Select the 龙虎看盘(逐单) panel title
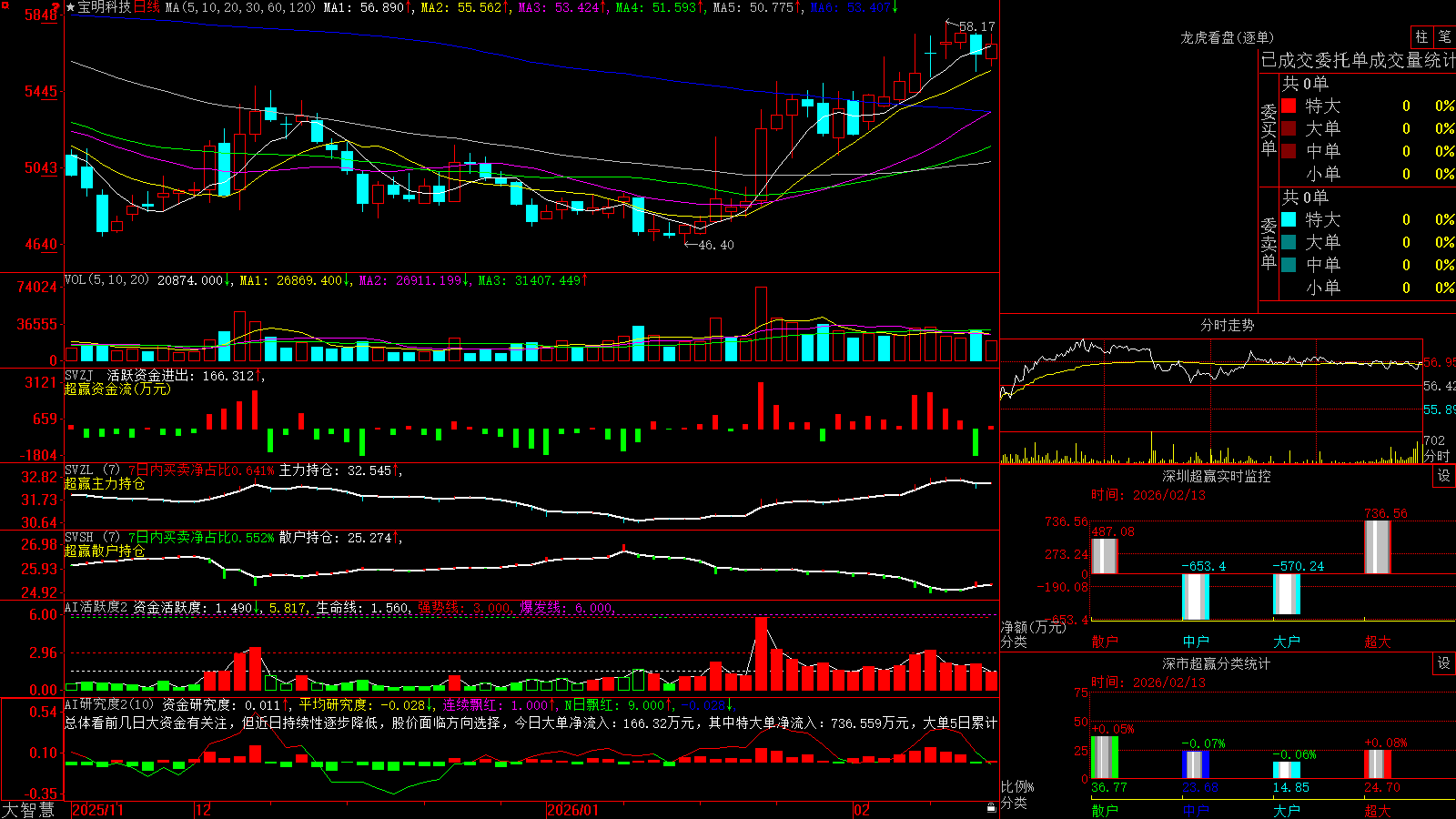 coord(1227,37)
